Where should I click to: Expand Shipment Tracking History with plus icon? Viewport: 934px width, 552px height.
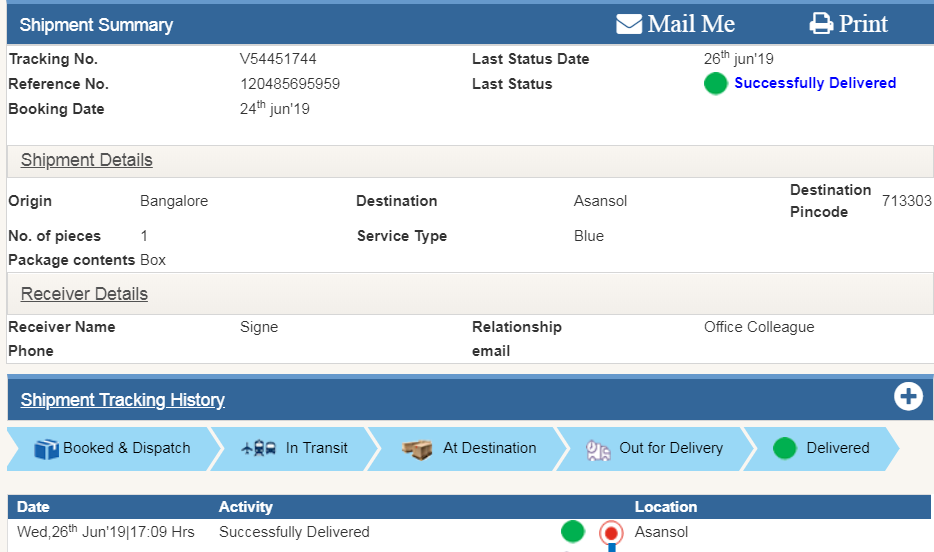(908, 397)
